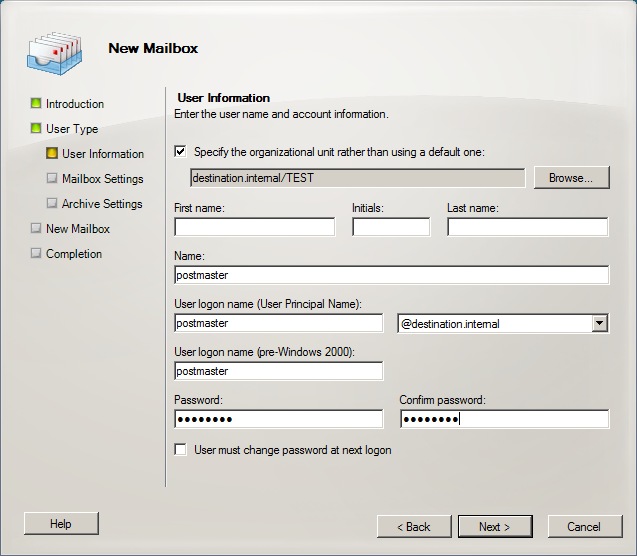Image resolution: width=637 pixels, height=556 pixels.
Task: Click the Confirm password field
Action: [x=504, y=419]
